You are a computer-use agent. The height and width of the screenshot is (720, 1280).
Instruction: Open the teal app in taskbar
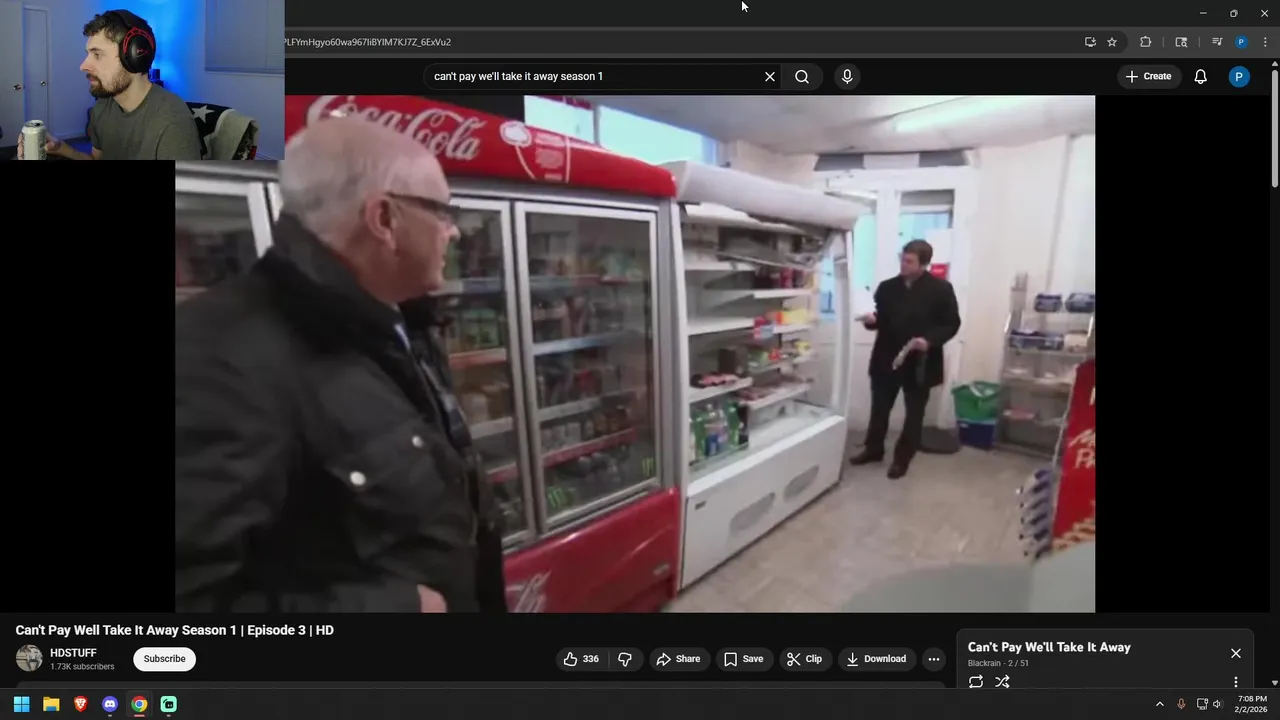pyautogui.click(x=169, y=704)
